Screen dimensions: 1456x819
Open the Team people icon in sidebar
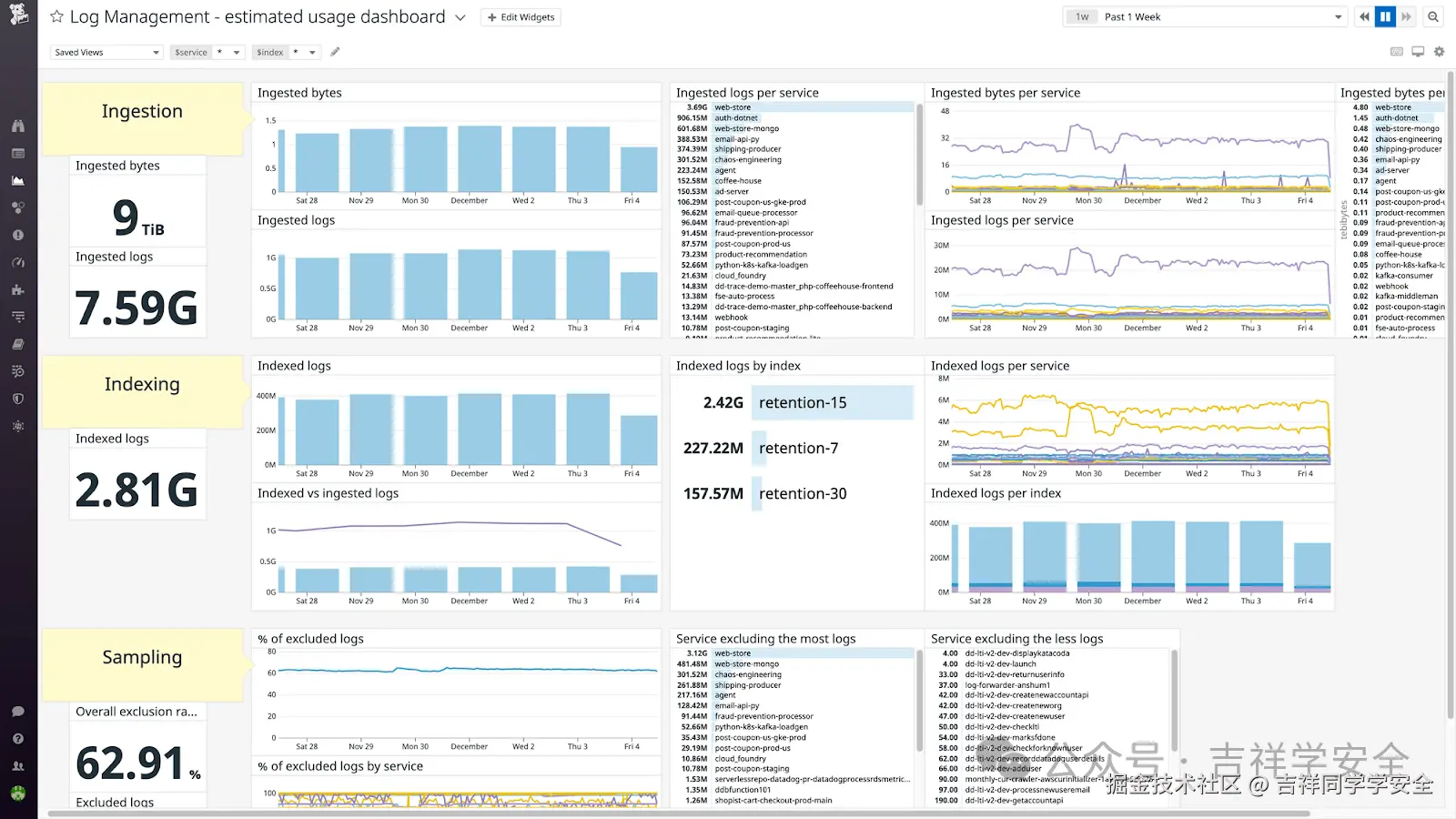[18, 766]
